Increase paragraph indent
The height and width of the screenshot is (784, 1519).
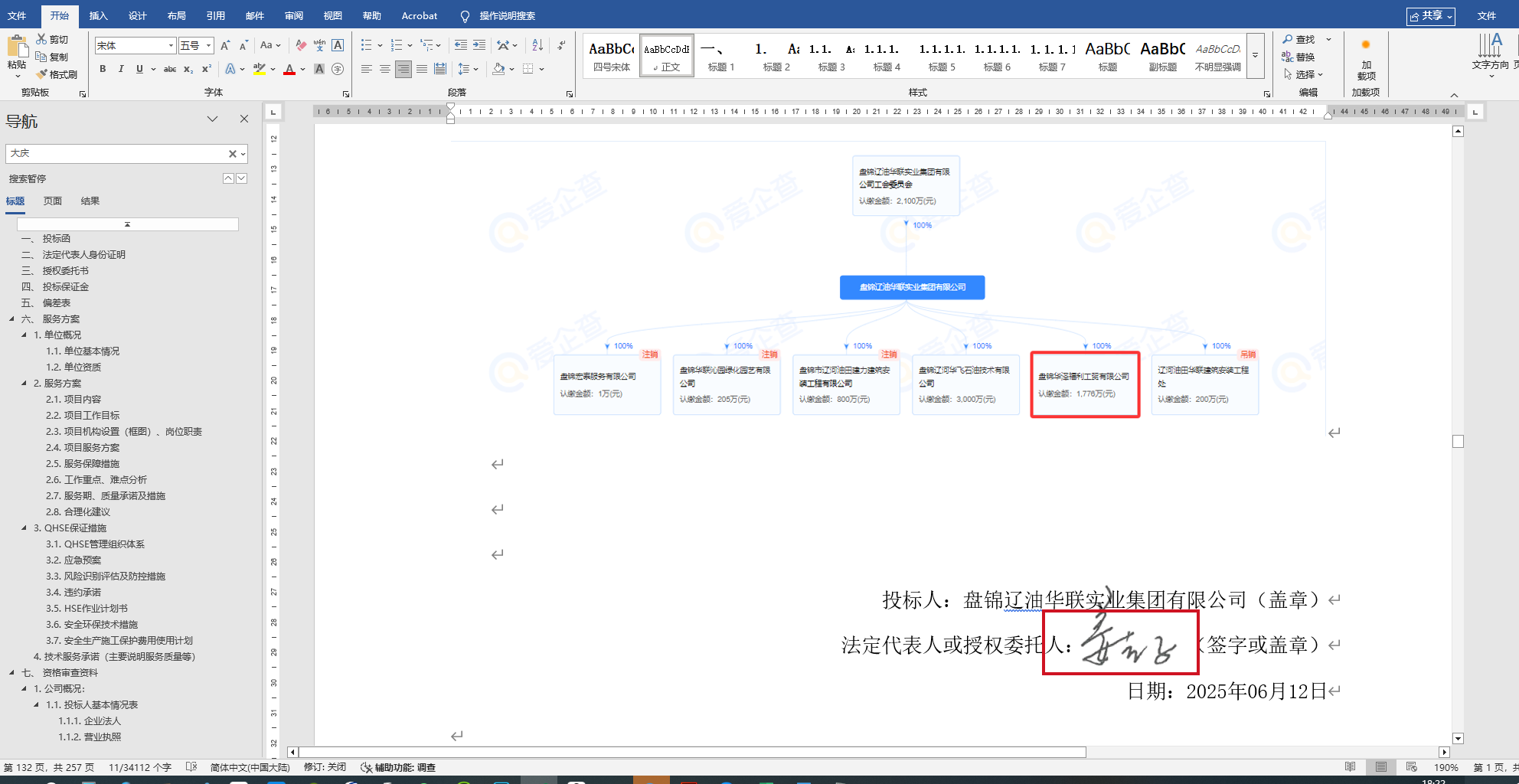tap(479, 46)
